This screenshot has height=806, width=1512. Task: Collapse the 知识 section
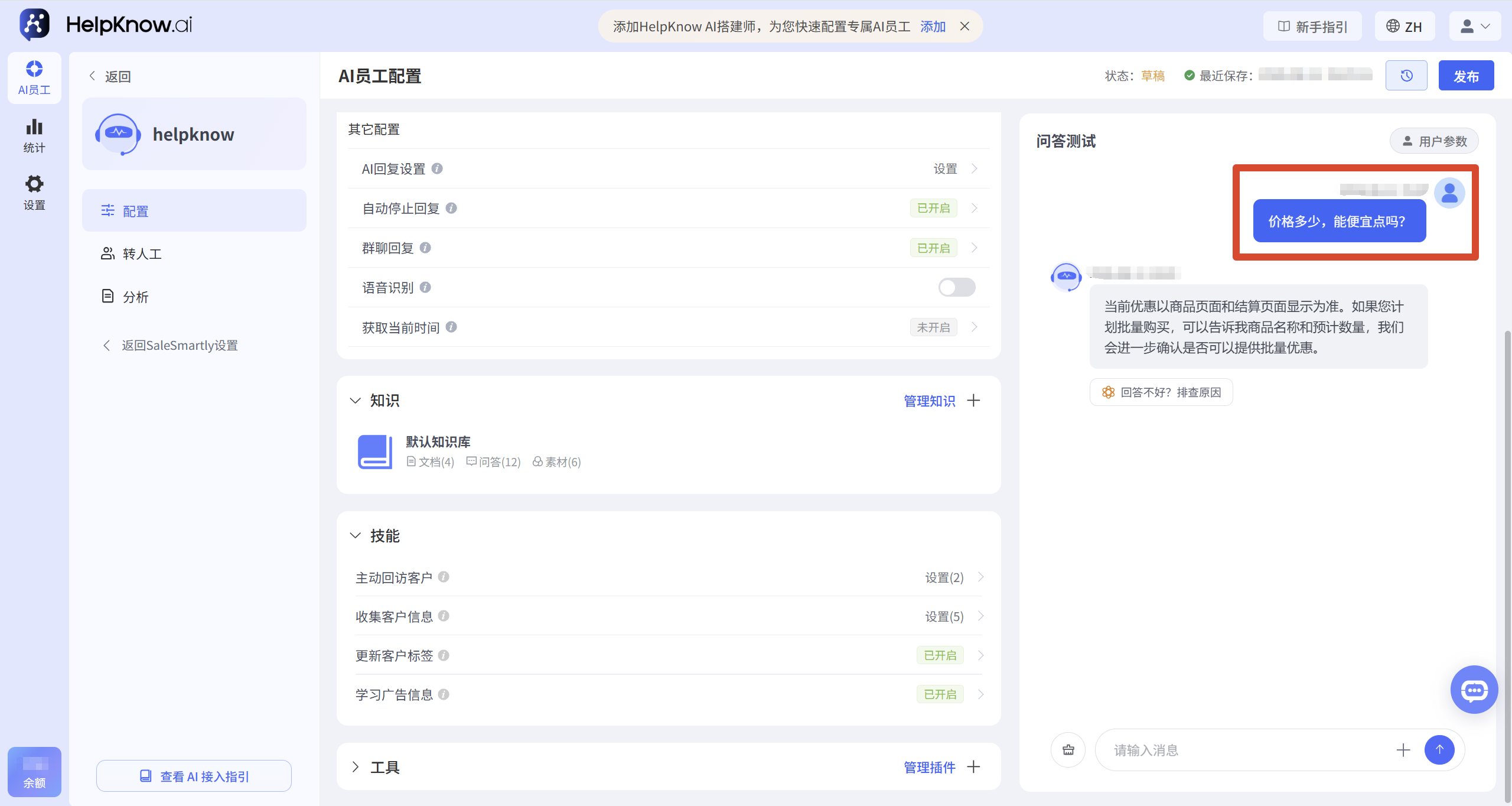point(355,401)
